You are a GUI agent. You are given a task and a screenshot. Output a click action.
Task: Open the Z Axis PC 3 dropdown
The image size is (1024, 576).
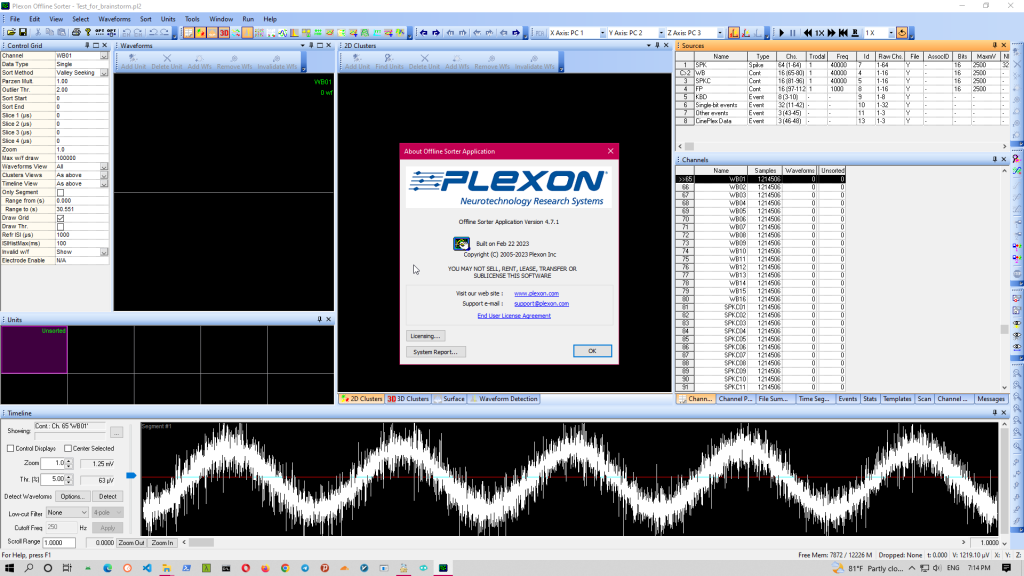click(x=720, y=33)
